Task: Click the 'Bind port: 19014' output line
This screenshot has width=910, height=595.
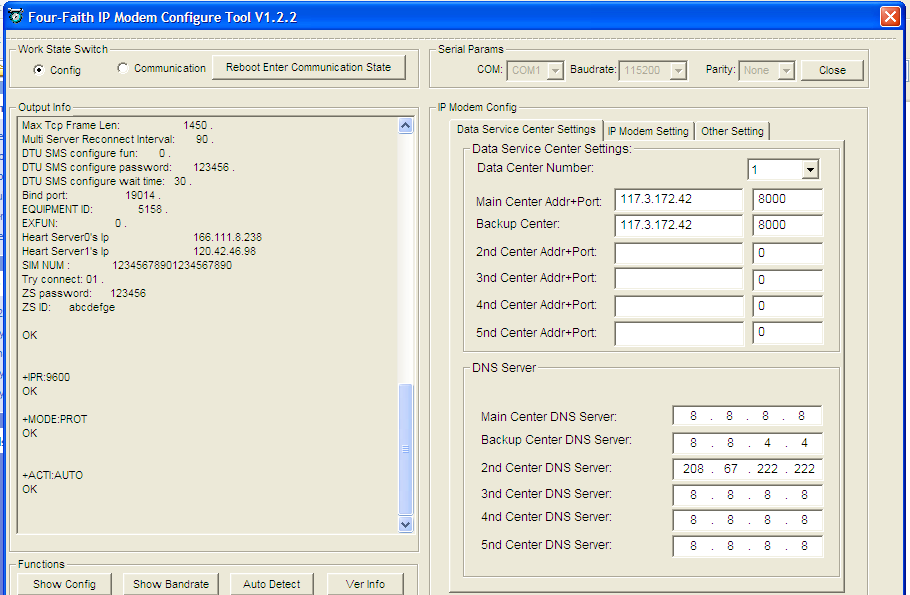Action: (91, 196)
